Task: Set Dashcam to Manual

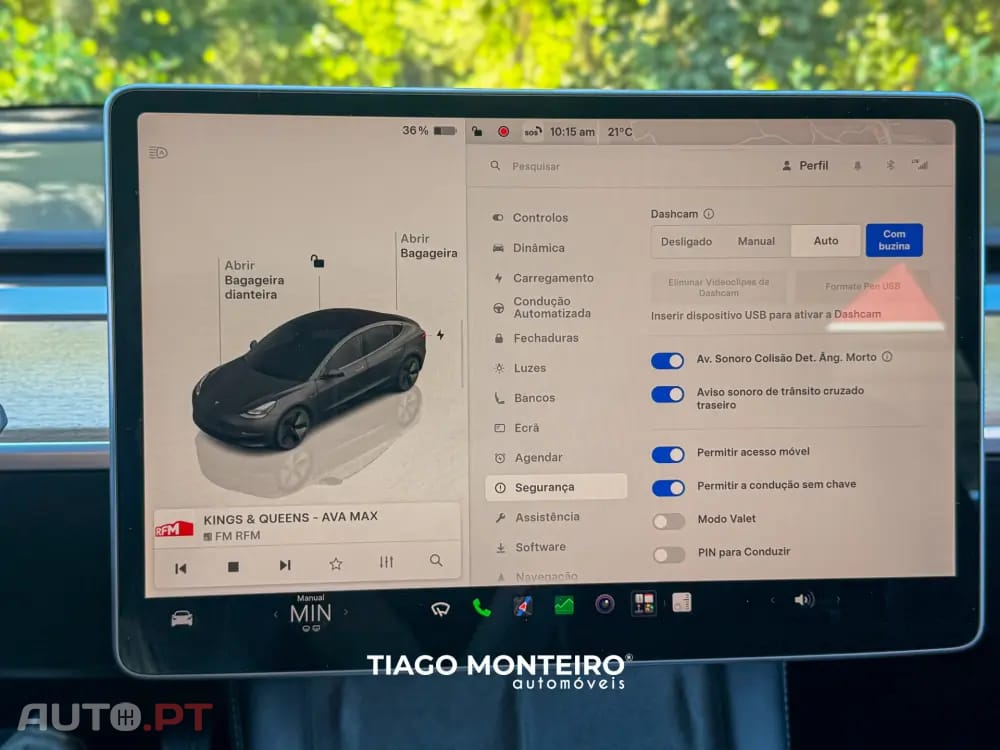Action: click(756, 241)
